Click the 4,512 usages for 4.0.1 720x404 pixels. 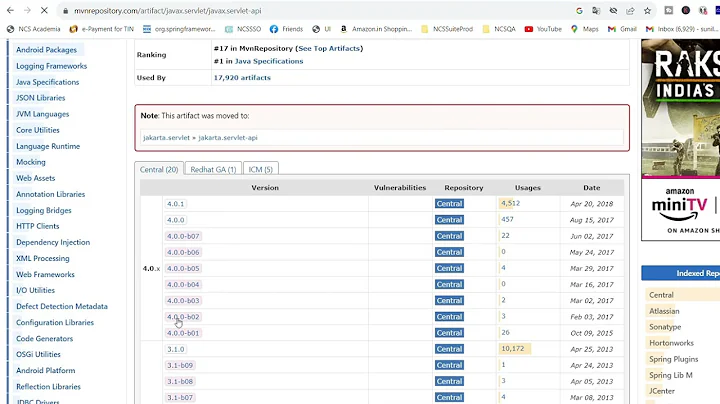[x=510, y=203]
